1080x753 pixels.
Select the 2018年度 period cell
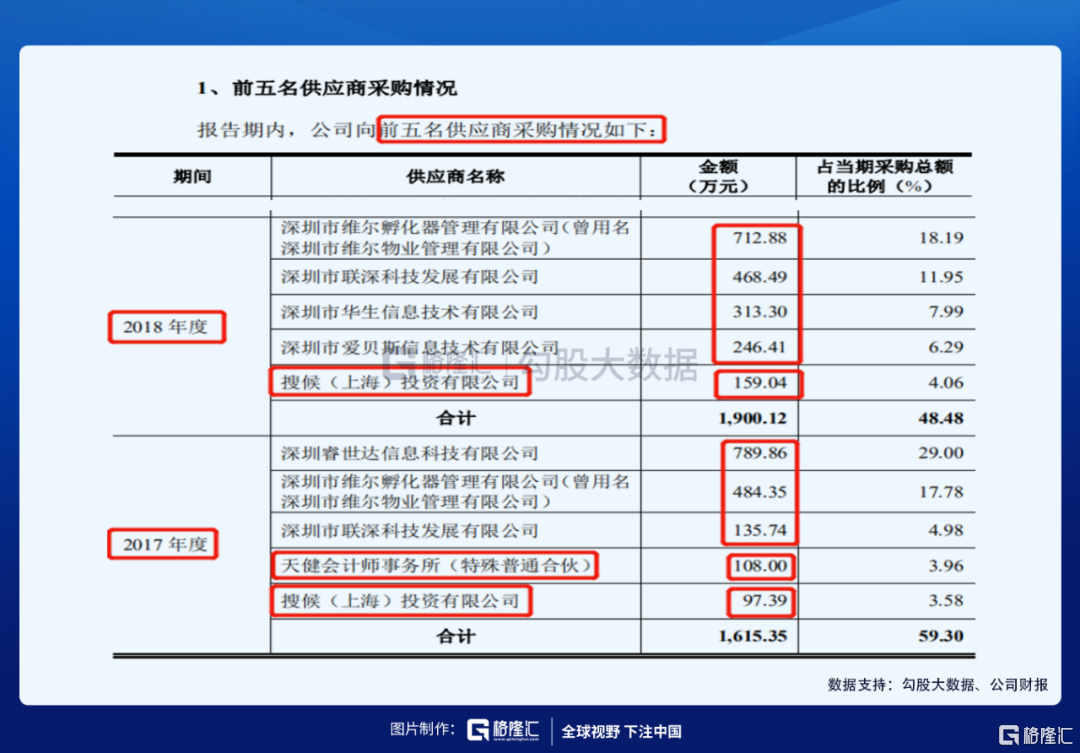click(166, 327)
